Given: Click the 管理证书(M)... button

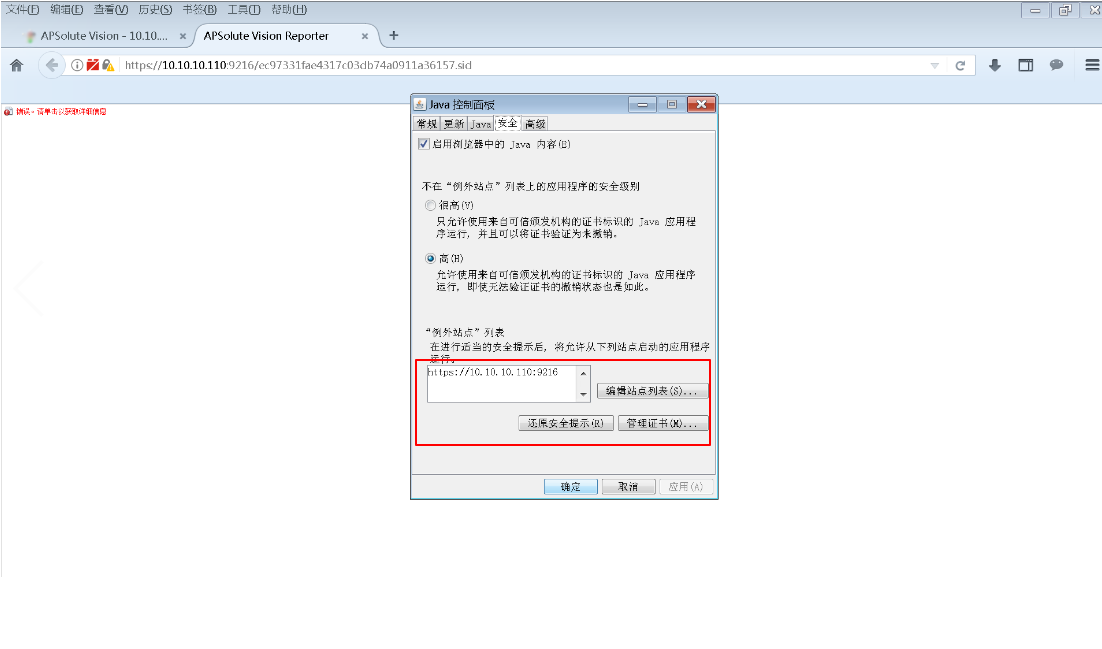Looking at the screenshot, I should [x=662, y=423].
